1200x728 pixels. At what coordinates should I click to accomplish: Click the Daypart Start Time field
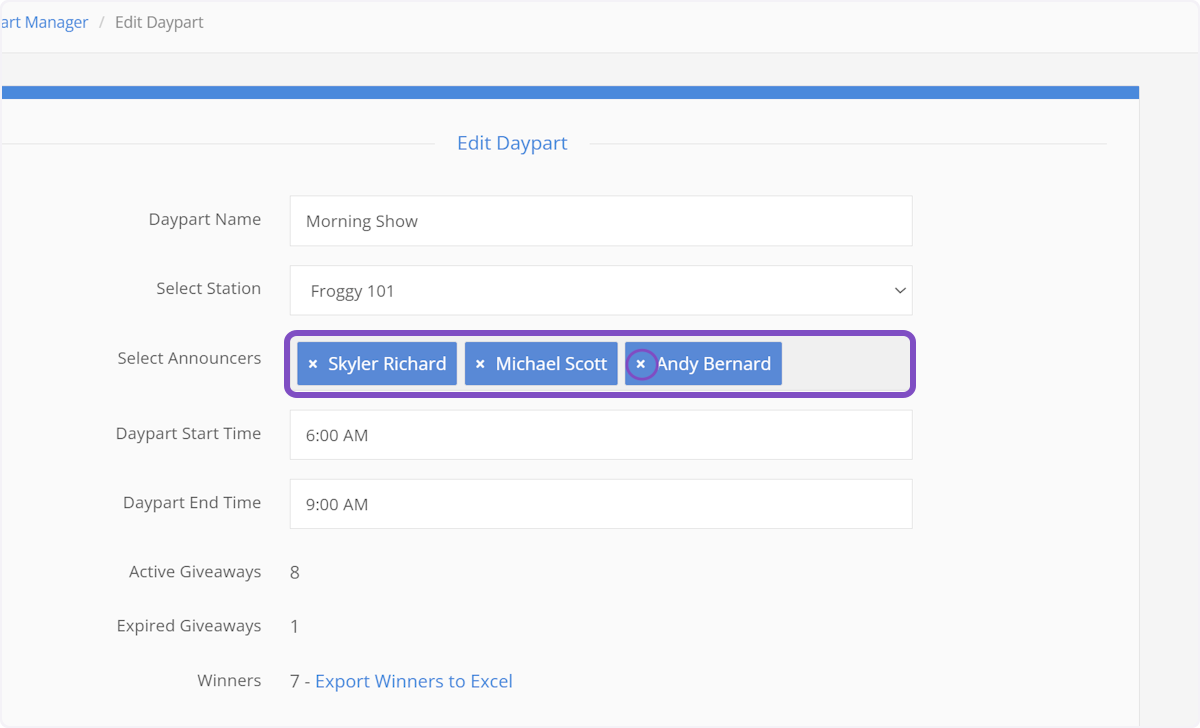[x=600, y=434]
